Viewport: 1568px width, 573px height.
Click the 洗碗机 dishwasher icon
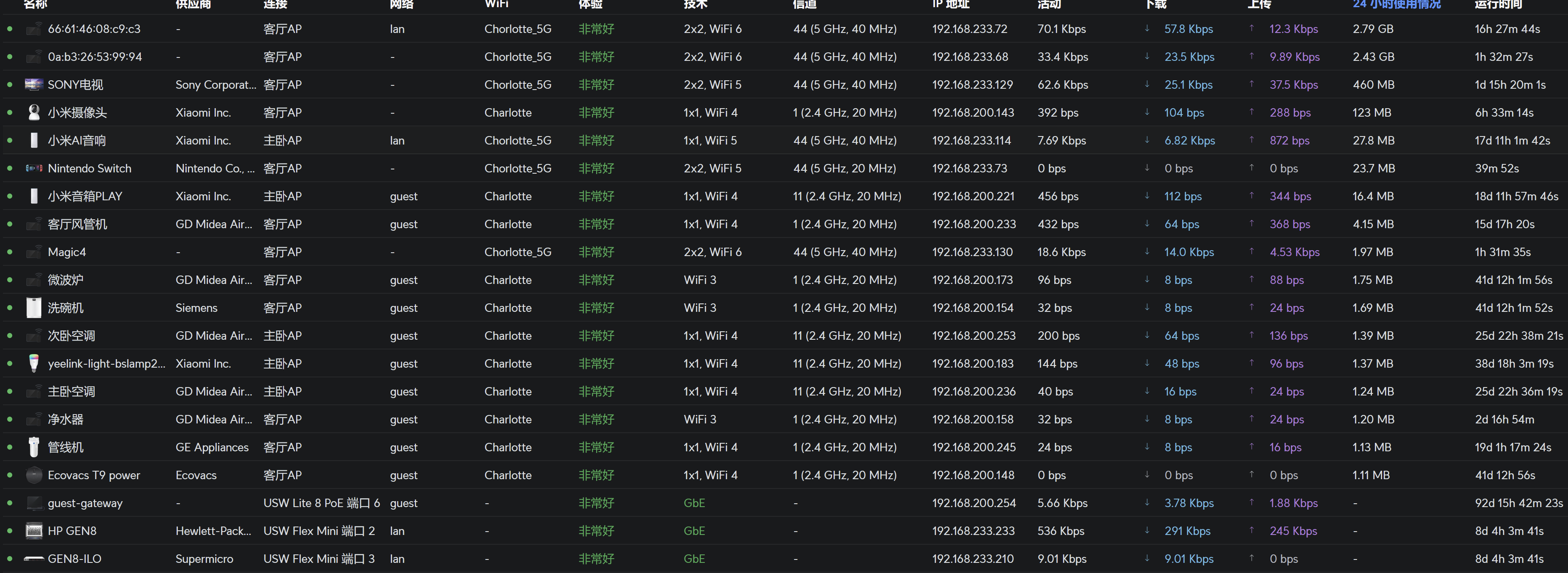pos(33,308)
